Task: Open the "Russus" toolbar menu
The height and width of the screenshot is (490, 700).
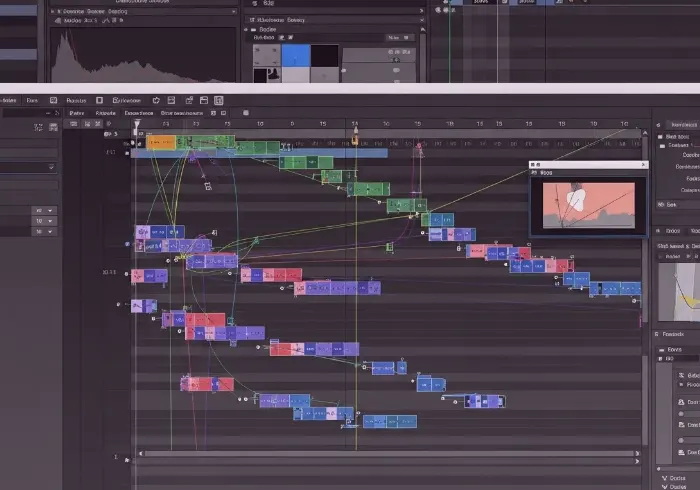Action: click(x=76, y=100)
